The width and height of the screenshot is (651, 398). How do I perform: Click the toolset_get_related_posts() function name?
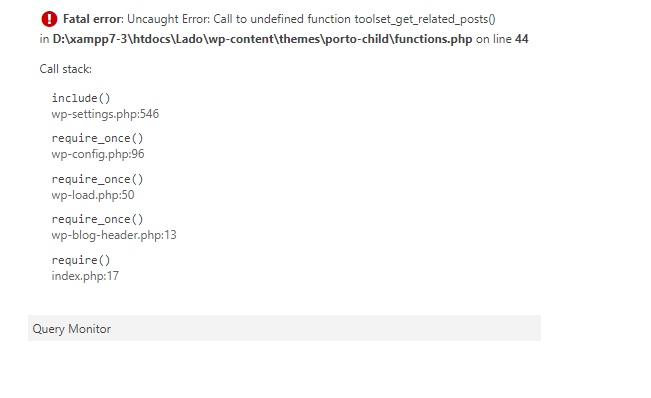coord(425,20)
